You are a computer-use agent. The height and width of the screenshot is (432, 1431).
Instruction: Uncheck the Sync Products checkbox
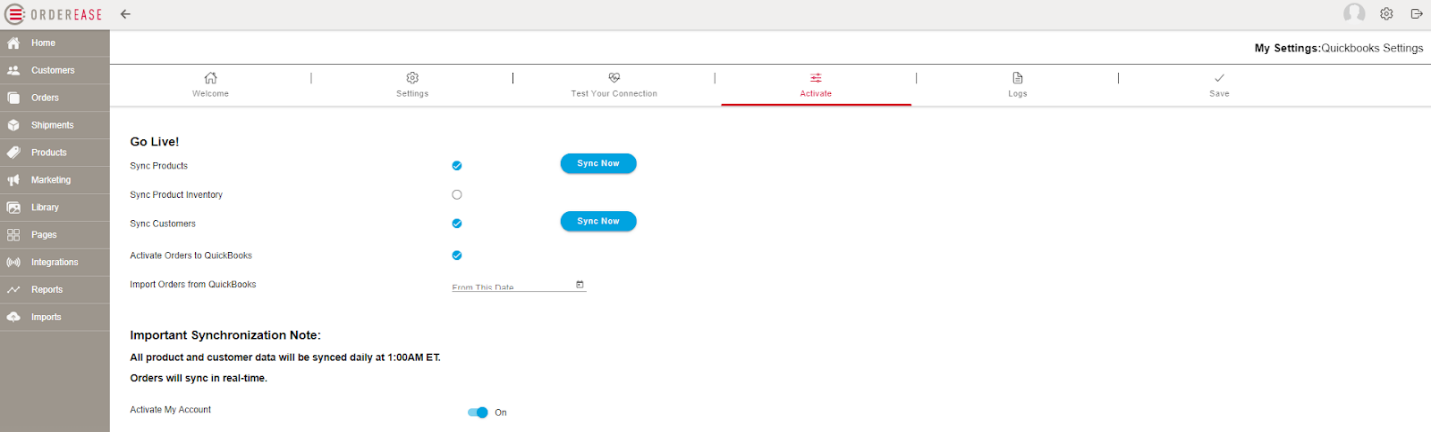[x=457, y=166]
